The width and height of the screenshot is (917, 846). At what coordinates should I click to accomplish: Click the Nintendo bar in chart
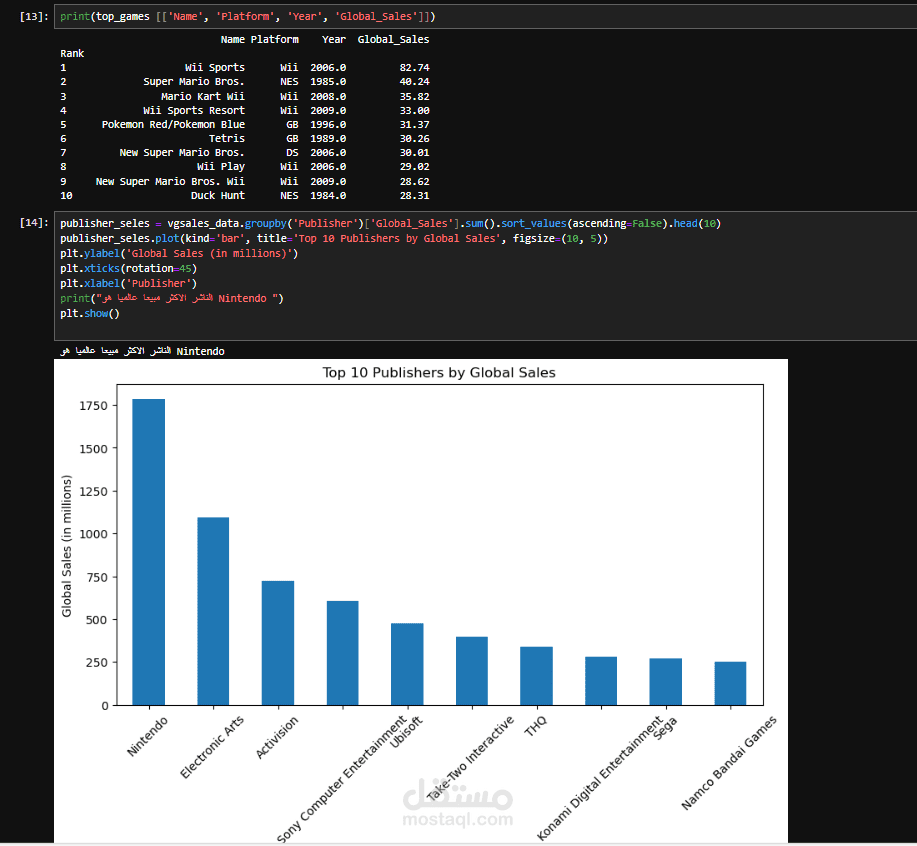point(149,552)
